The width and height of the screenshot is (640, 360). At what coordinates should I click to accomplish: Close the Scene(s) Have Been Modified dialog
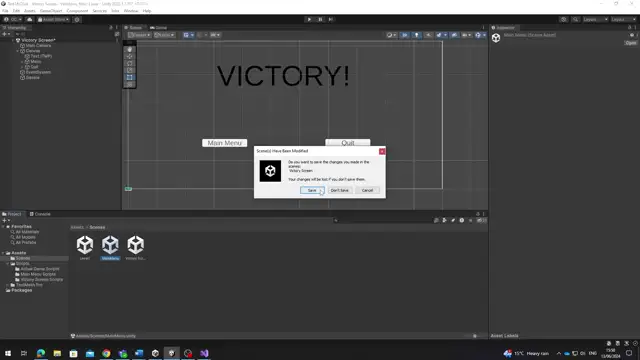tap(382, 151)
